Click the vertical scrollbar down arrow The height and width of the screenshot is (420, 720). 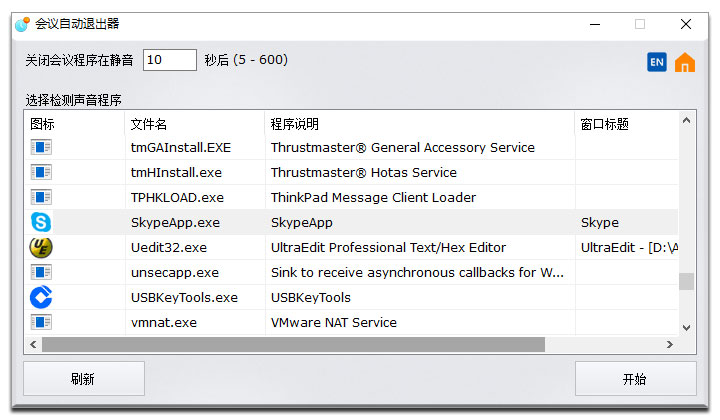pyautogui.click(x=686, y=328)
